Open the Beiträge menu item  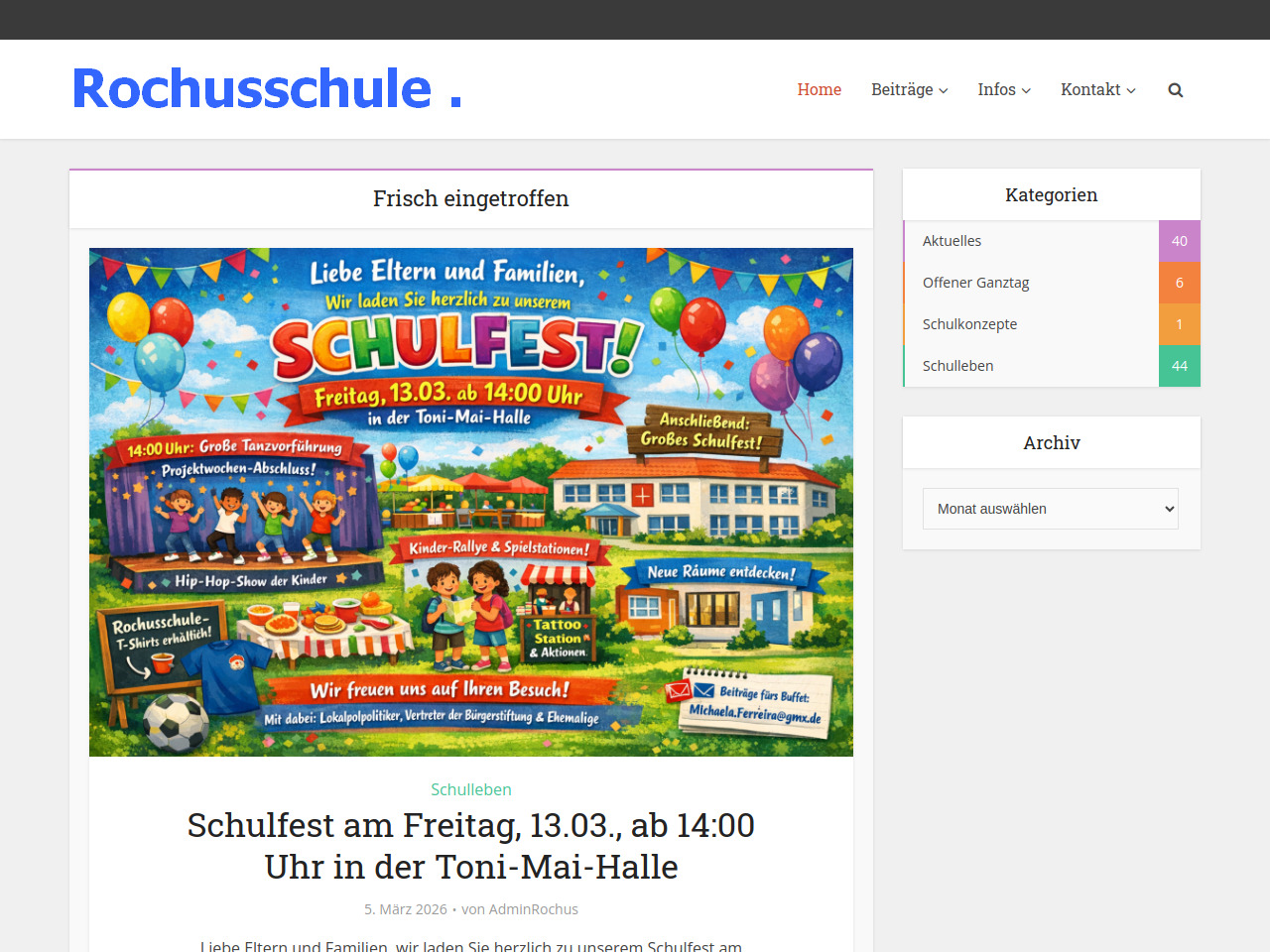(902, 89)
